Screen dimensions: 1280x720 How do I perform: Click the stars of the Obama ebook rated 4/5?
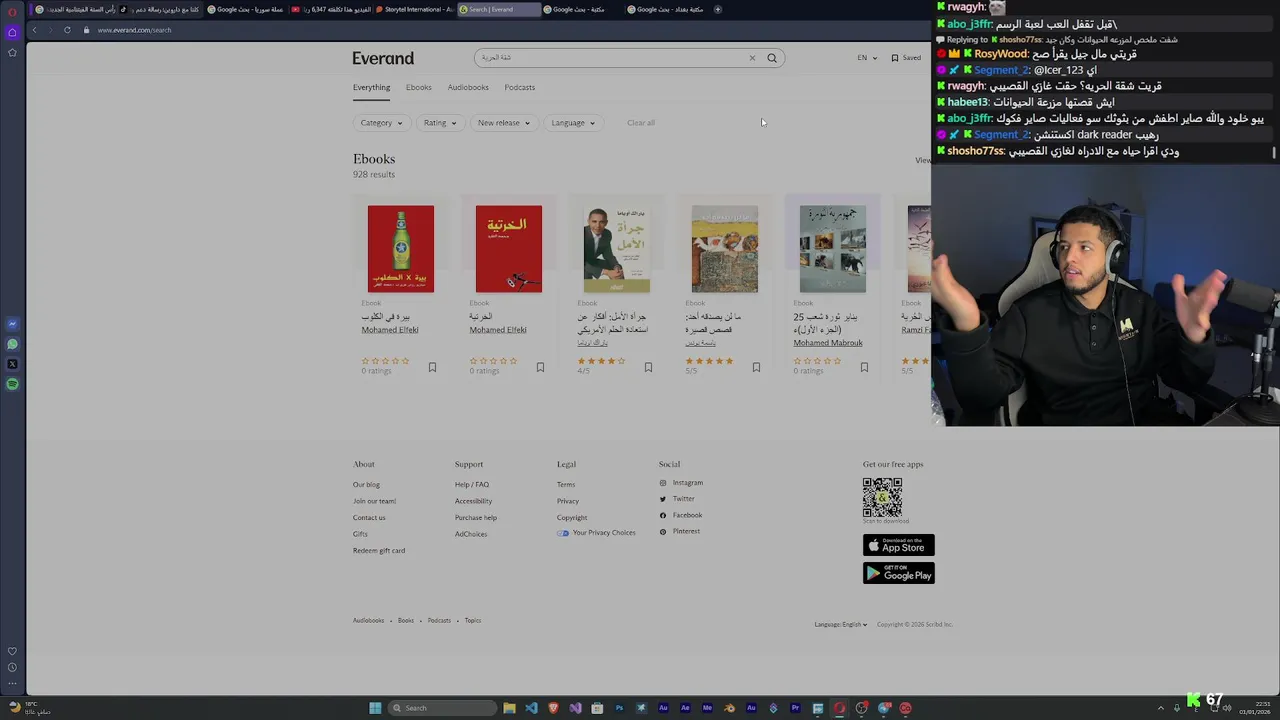(601, 361)
